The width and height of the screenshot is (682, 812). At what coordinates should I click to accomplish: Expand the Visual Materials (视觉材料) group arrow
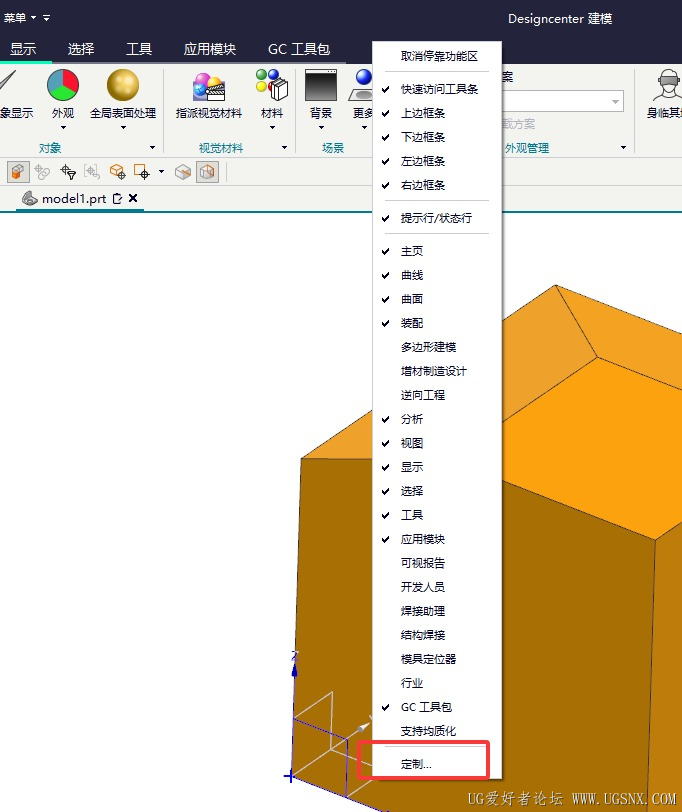284,148
